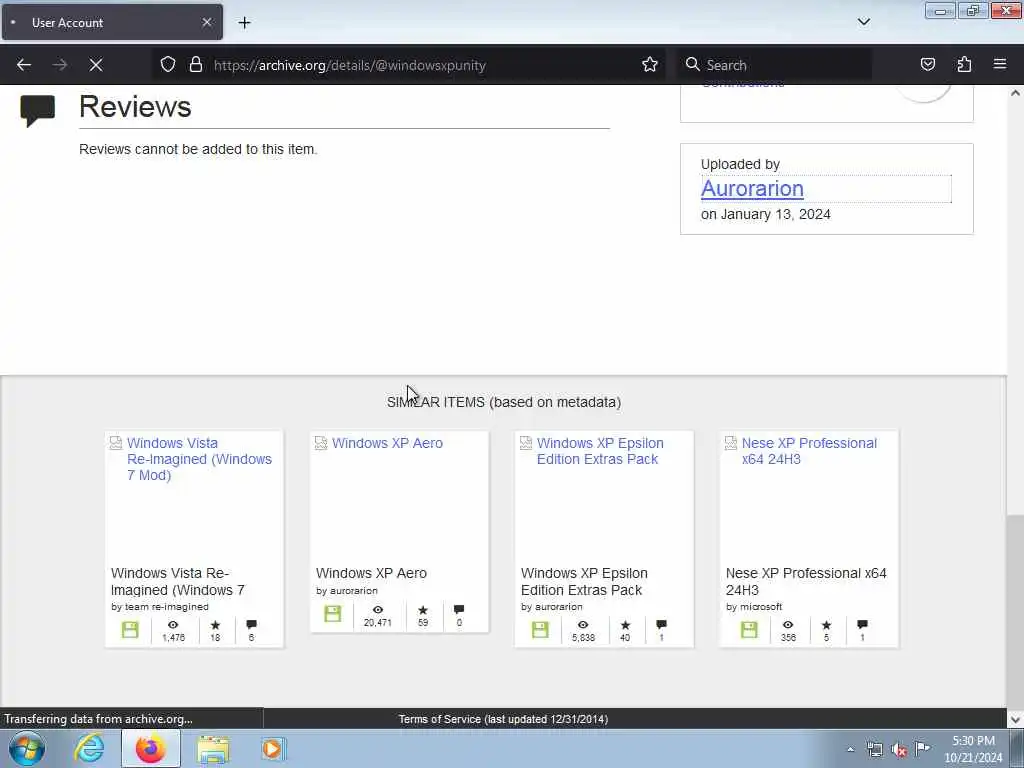
Task: Open Windows XP Epsilon Edition Extras Pack link
Action: 600,451
